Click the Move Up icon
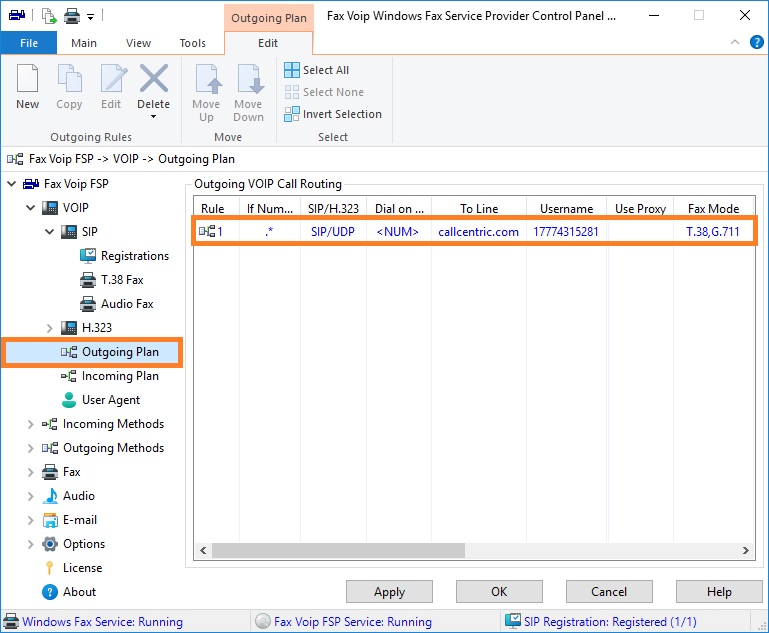The image size is (769, 633). (208, 78)
